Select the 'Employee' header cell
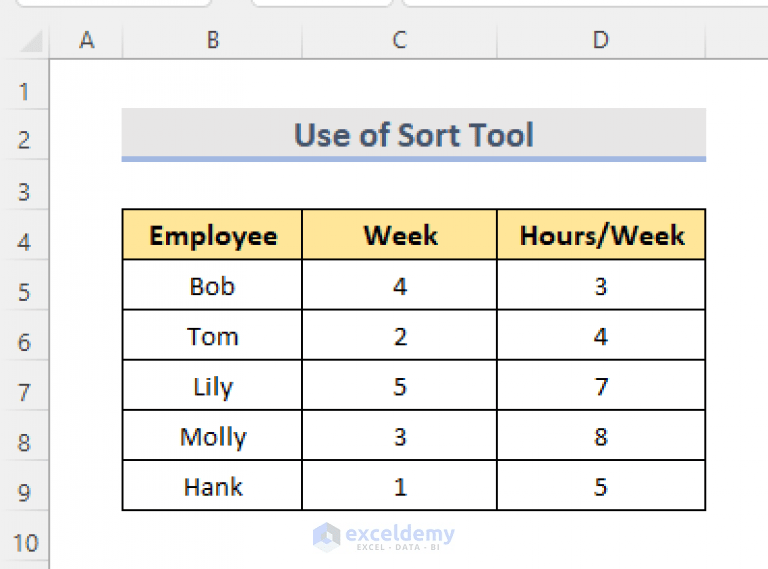The width and height of the screenshot is (768, 569). pyautogui.click(x=212, y=235)
